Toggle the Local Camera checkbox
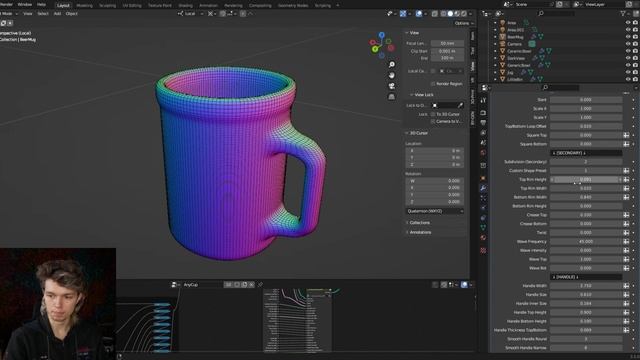The height and width of the screenshot is (360, 640). tap(433, 71)
